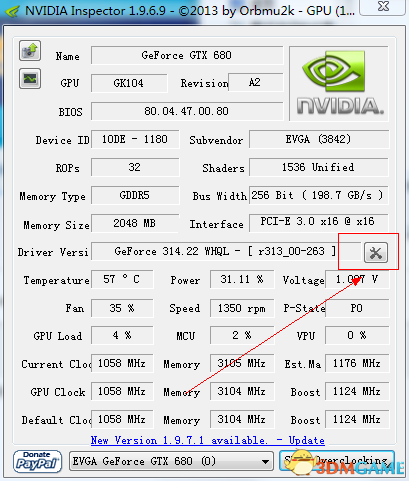Click the 256 Bit bus width field

point(319,195)
